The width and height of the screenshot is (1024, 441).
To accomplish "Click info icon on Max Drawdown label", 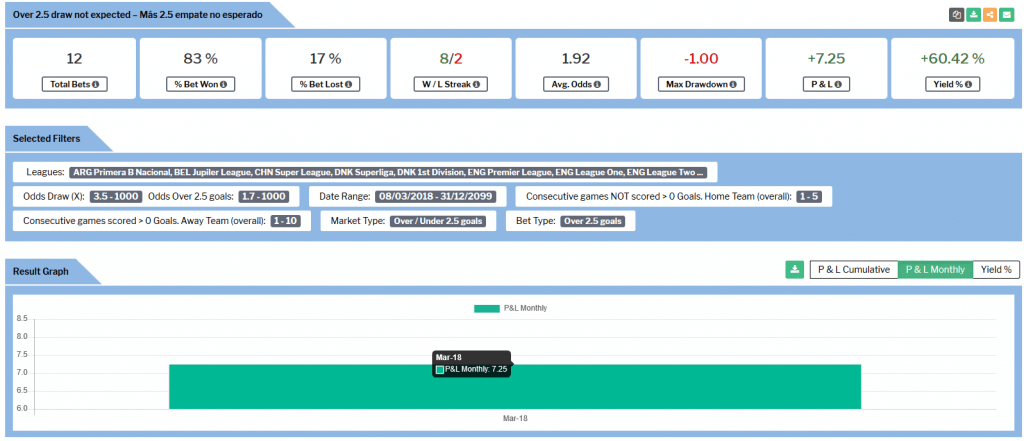I will [732, 85].
